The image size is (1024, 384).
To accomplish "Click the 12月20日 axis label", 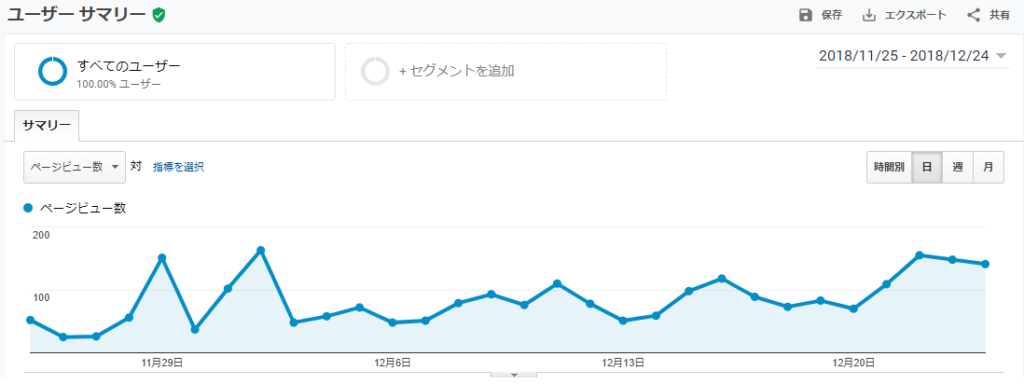I will [854, 362].
